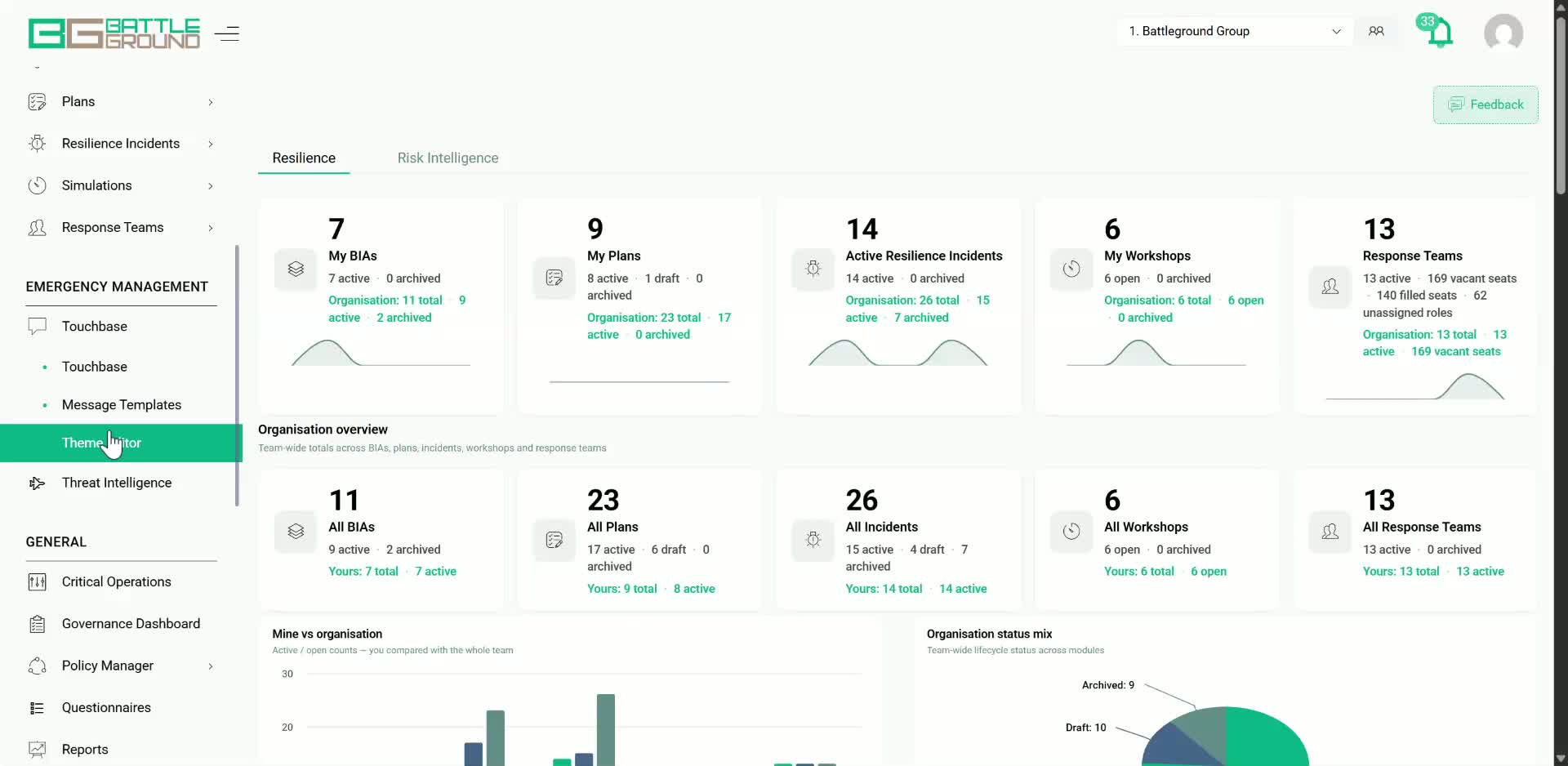Viewport: 1568px width, 766px height.
Task: Click the All Plans card icon
Action: point(554,540)
